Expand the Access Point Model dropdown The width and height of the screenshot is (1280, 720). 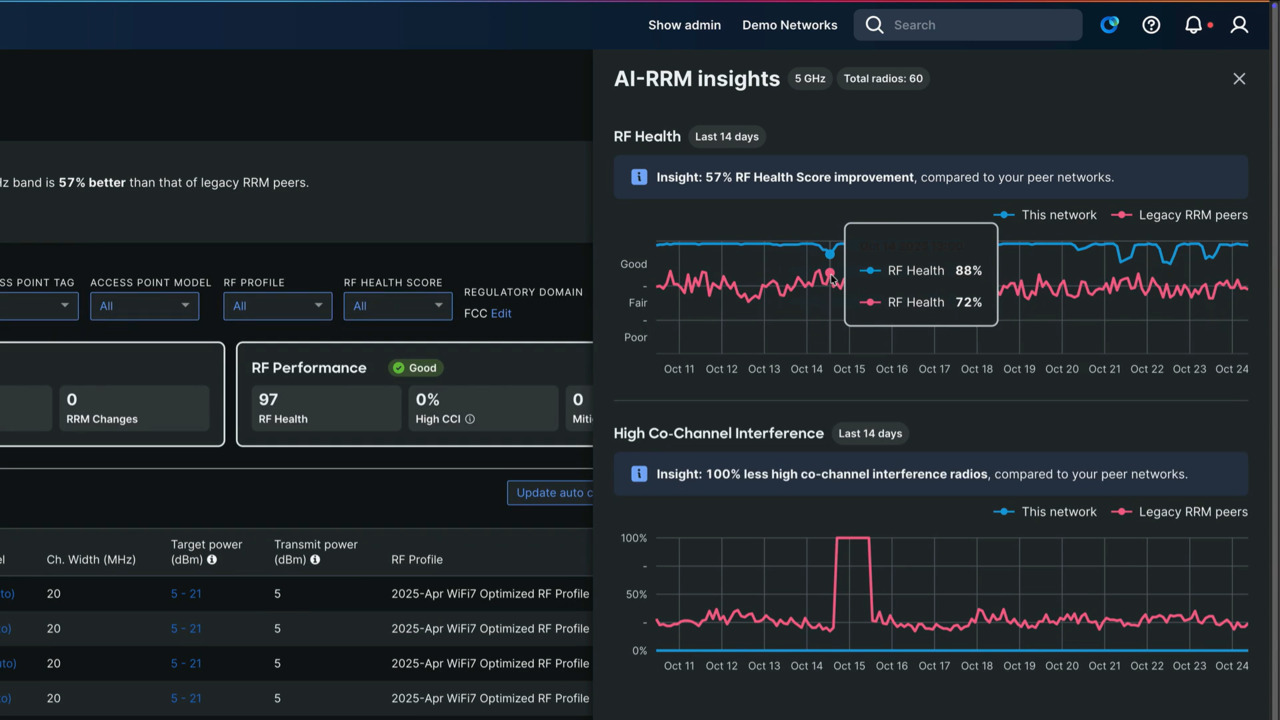(144, 306)
